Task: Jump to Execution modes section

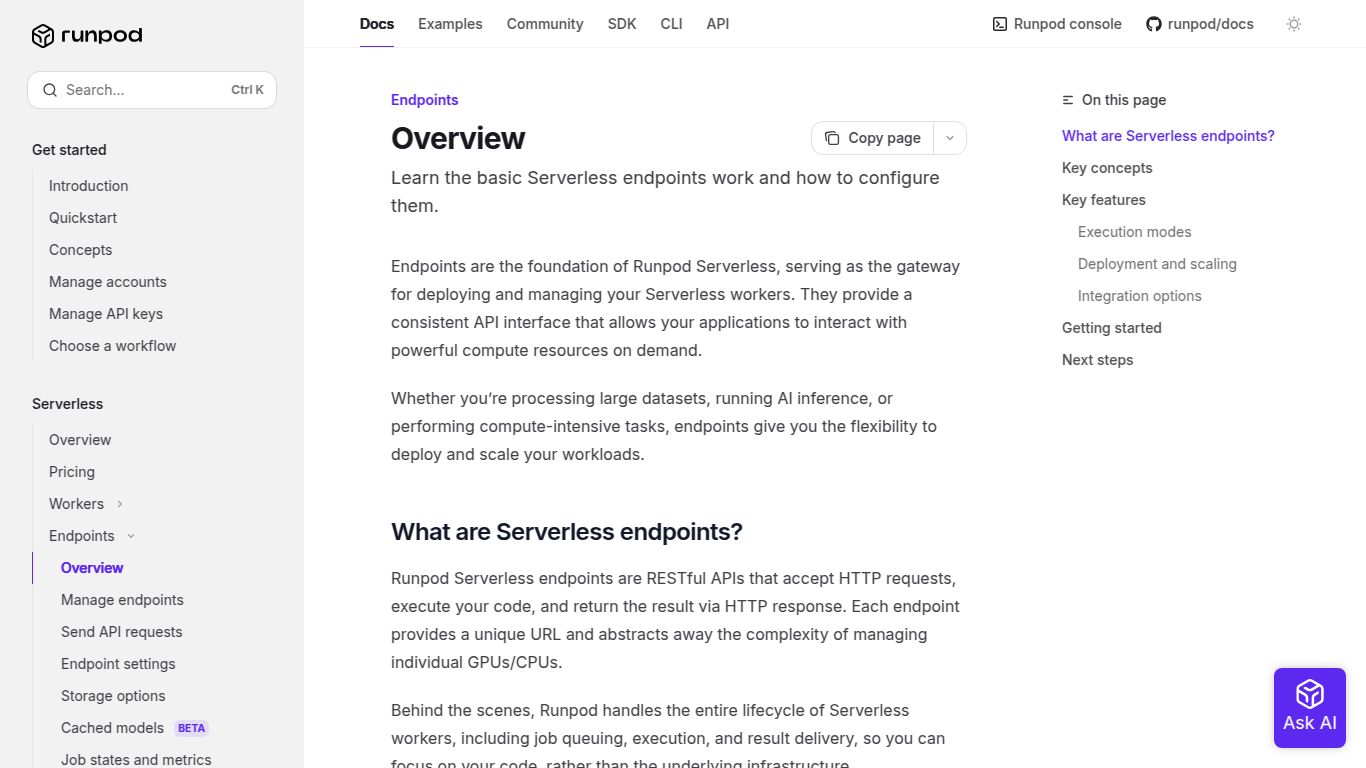Action: tap(1134, 232)
